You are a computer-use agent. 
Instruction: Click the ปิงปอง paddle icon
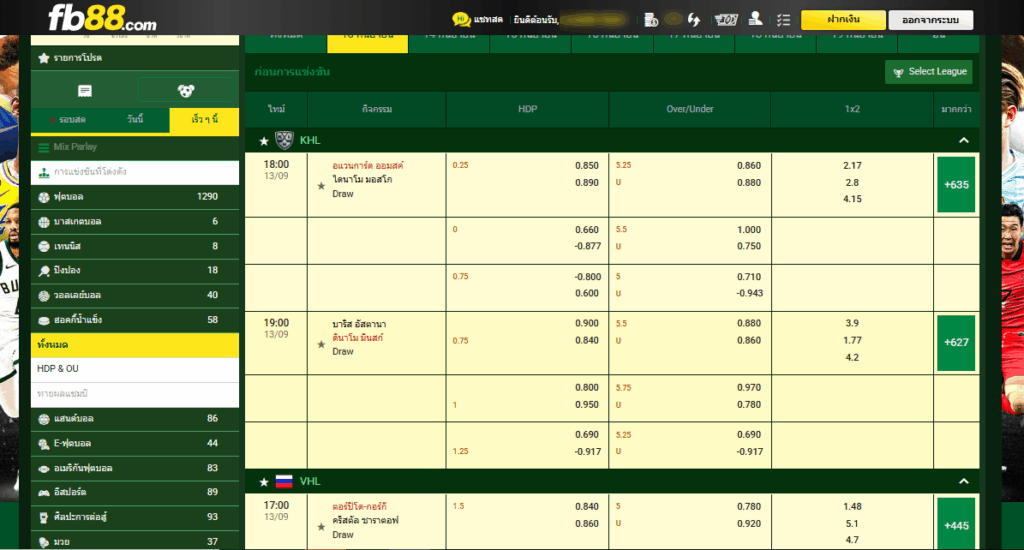tap(44, 270)
